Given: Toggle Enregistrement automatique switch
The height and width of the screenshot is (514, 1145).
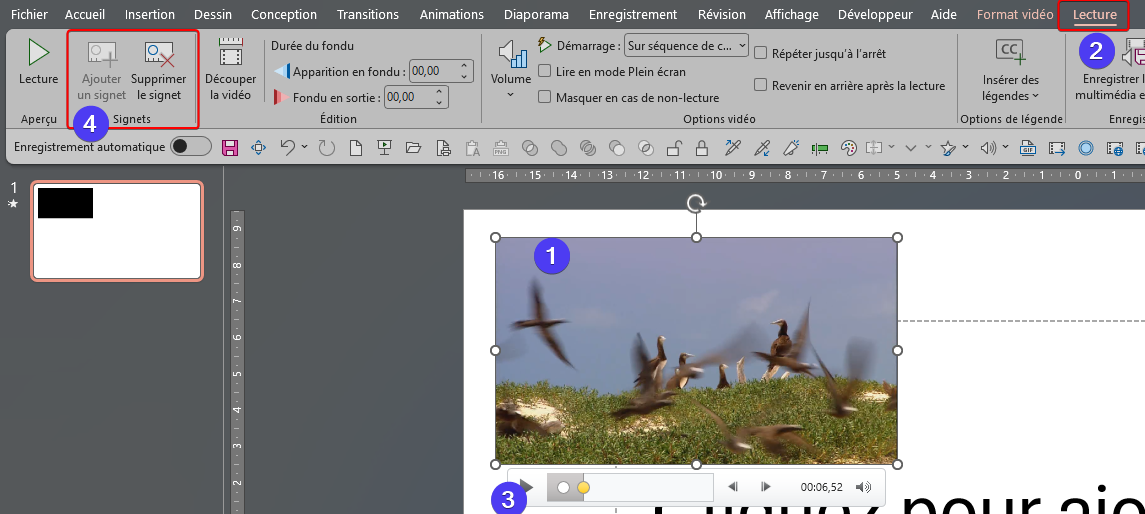Looking at the screenshot, I should 191,147.
